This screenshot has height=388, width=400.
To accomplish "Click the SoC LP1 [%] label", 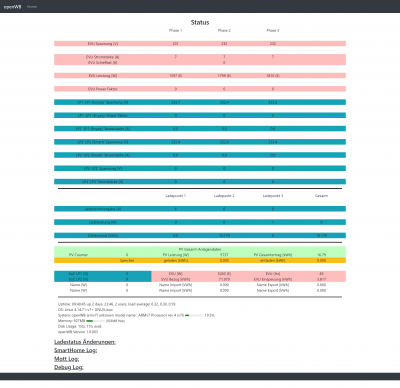I will [x=78, y=274].
